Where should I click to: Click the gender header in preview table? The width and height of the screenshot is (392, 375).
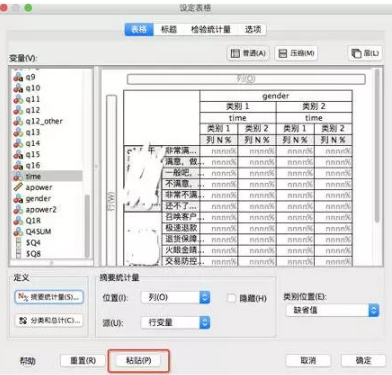tap(276, 96)
